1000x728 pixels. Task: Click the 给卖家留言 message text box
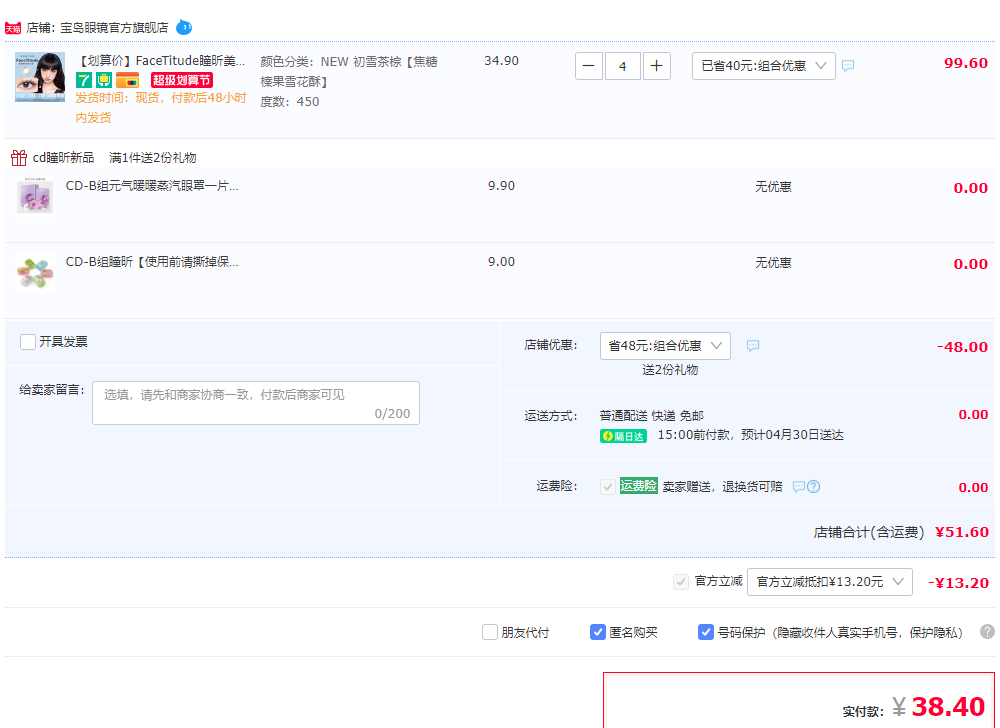click(x=256, y=403)
